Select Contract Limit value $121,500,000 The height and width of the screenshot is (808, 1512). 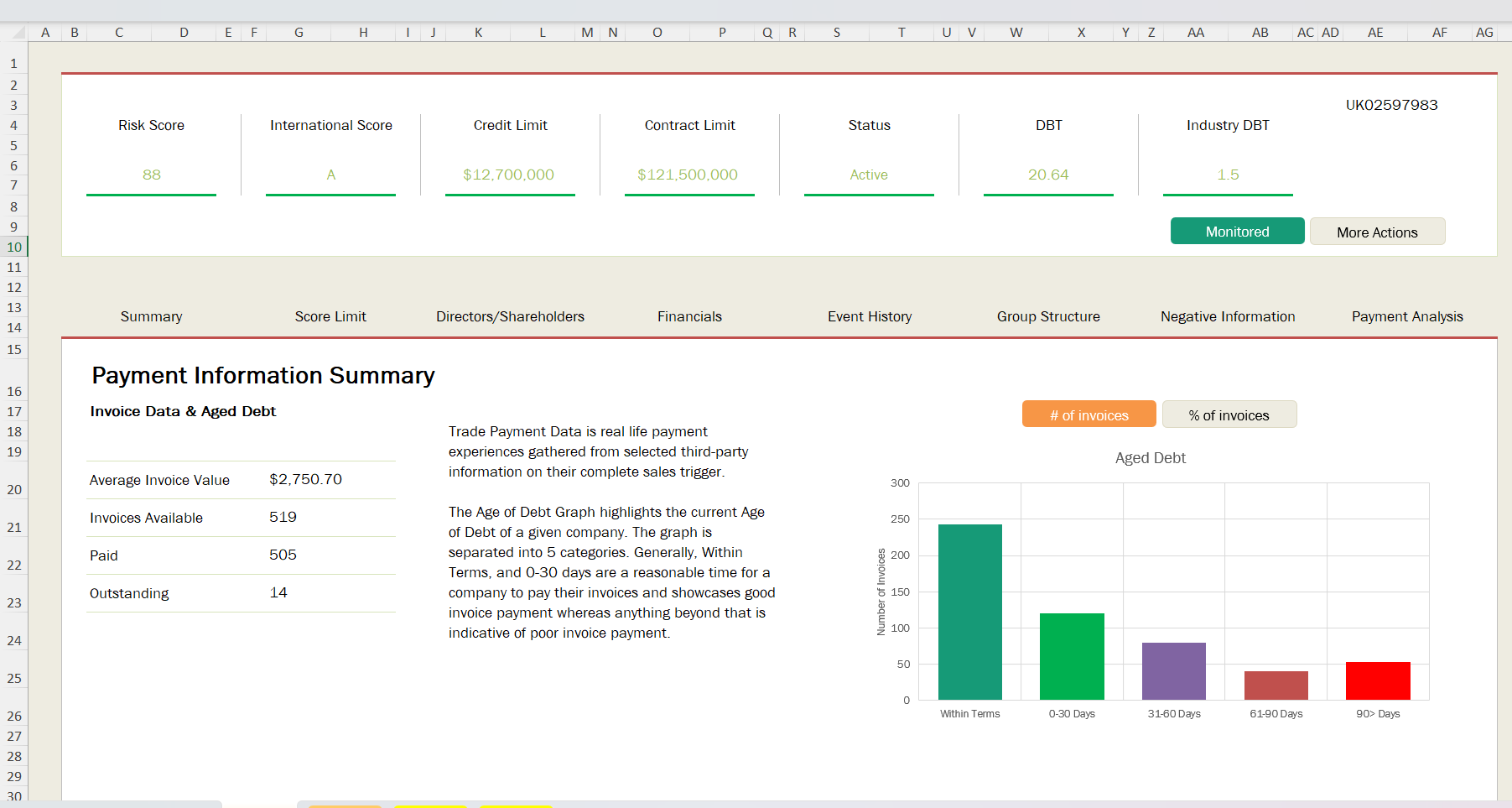(x=688, y=175)
